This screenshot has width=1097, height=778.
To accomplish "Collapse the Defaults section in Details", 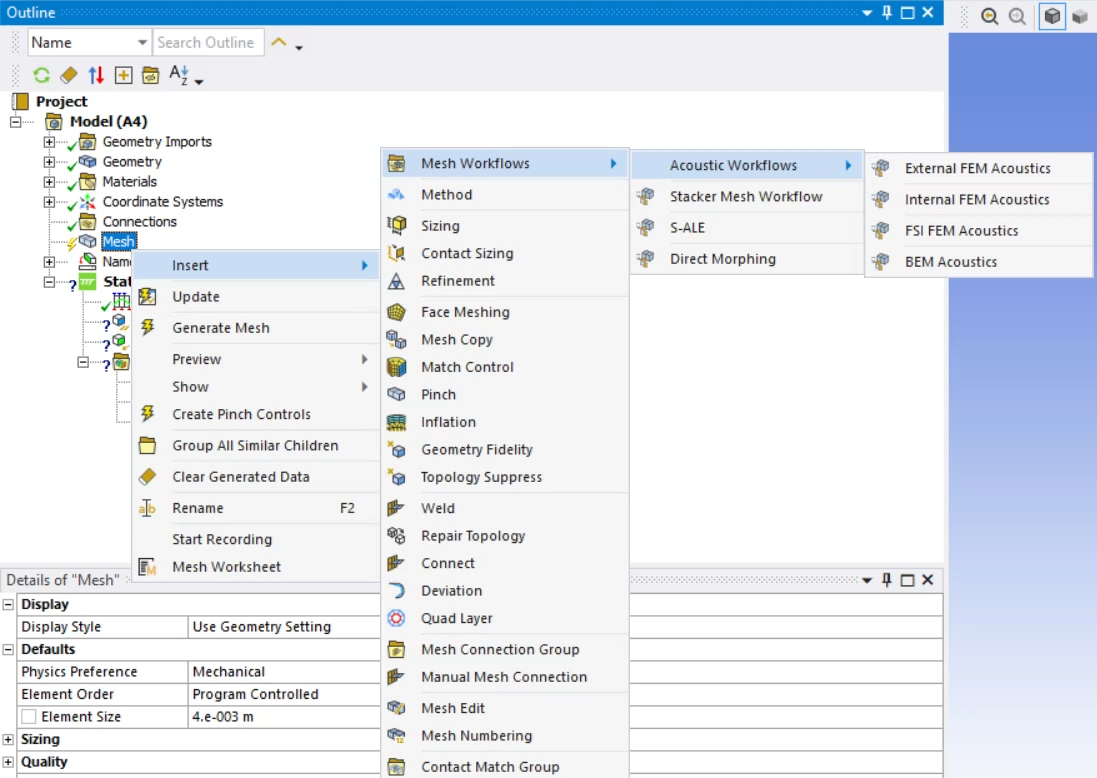I will pos(9,649).
